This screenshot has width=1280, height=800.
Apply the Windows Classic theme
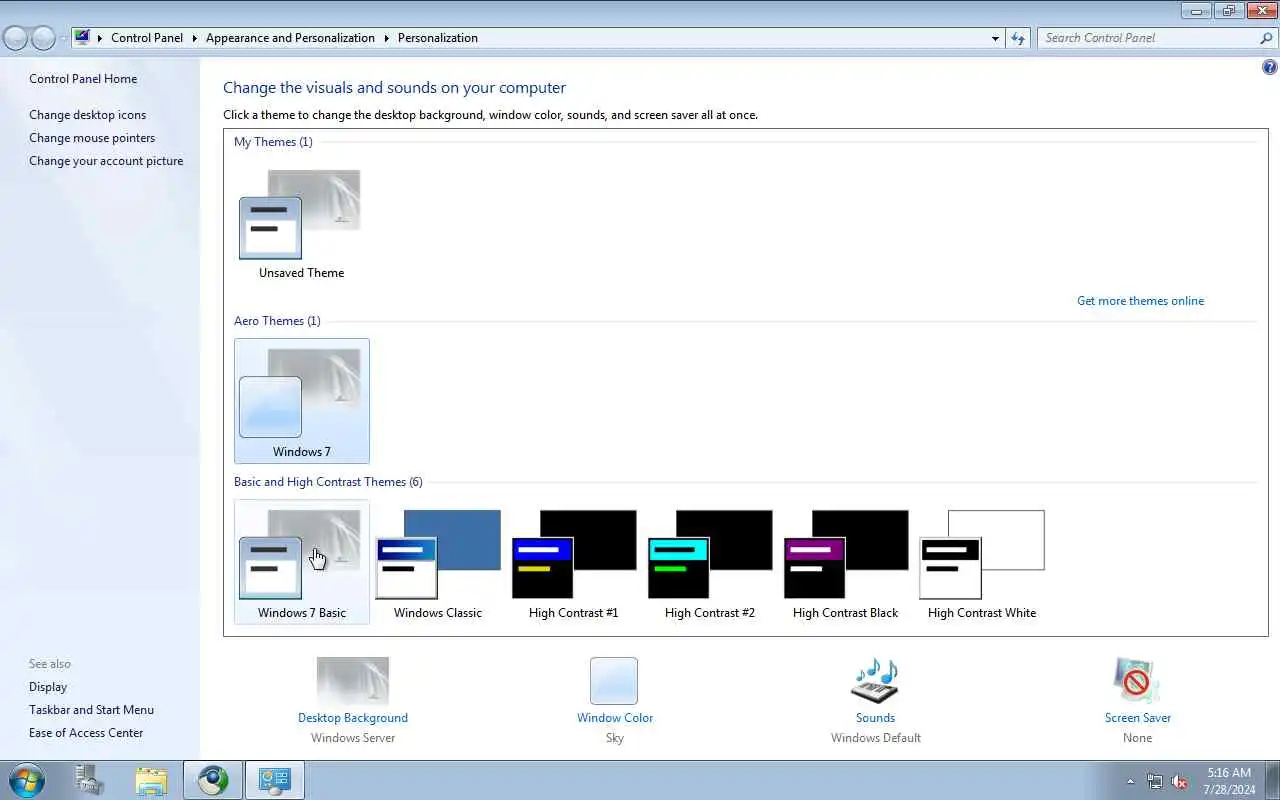[437, 562]
